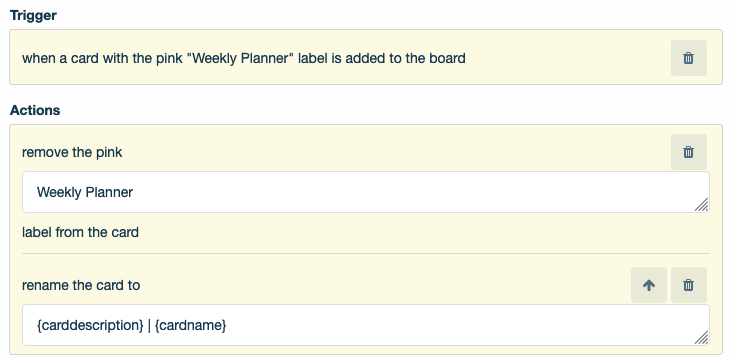
Task: Click the resize grip of rename card textarea
Action: click(701, 338)
